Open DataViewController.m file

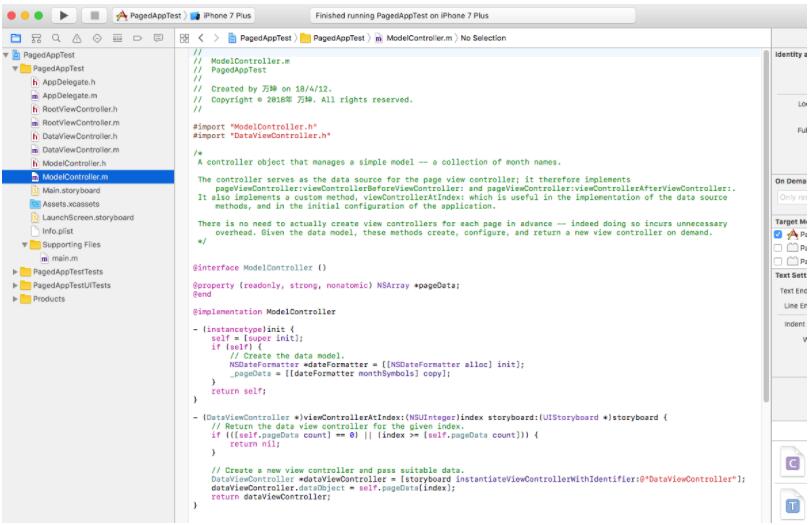pos(88,149)
